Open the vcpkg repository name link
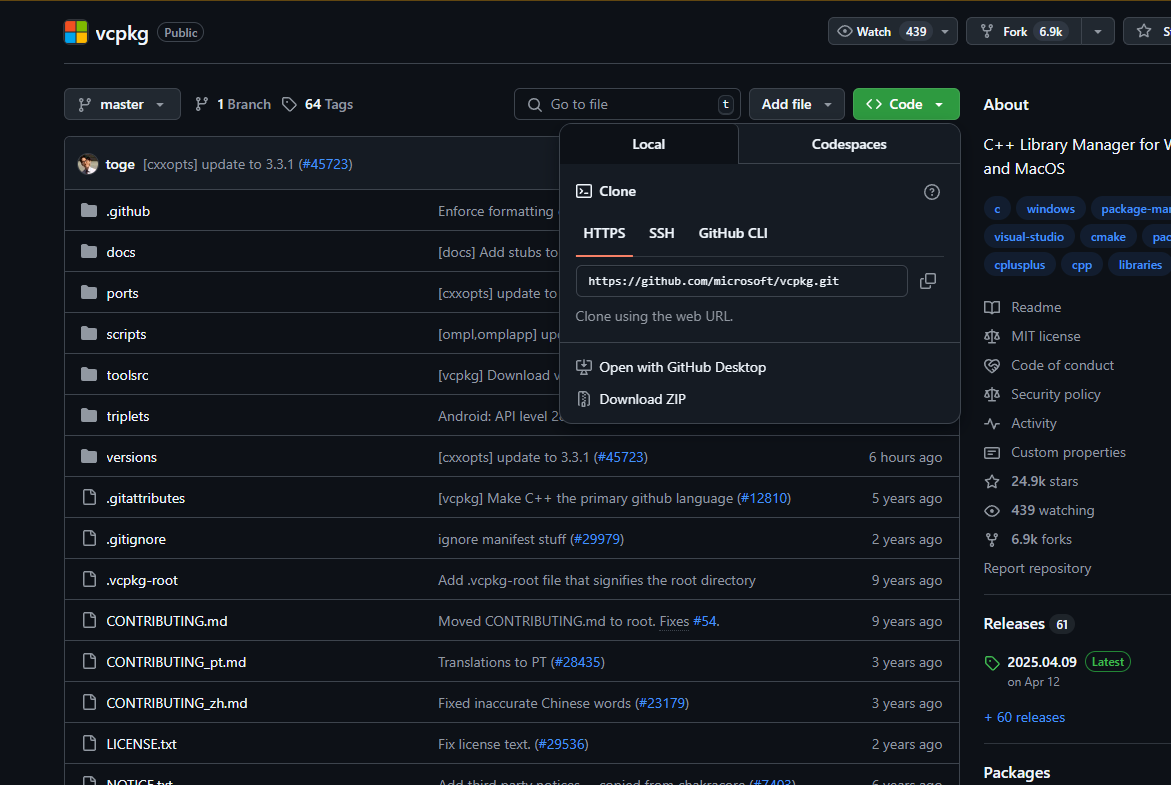The height and width of the screenshot is (785, 1171). coord(122,33)
